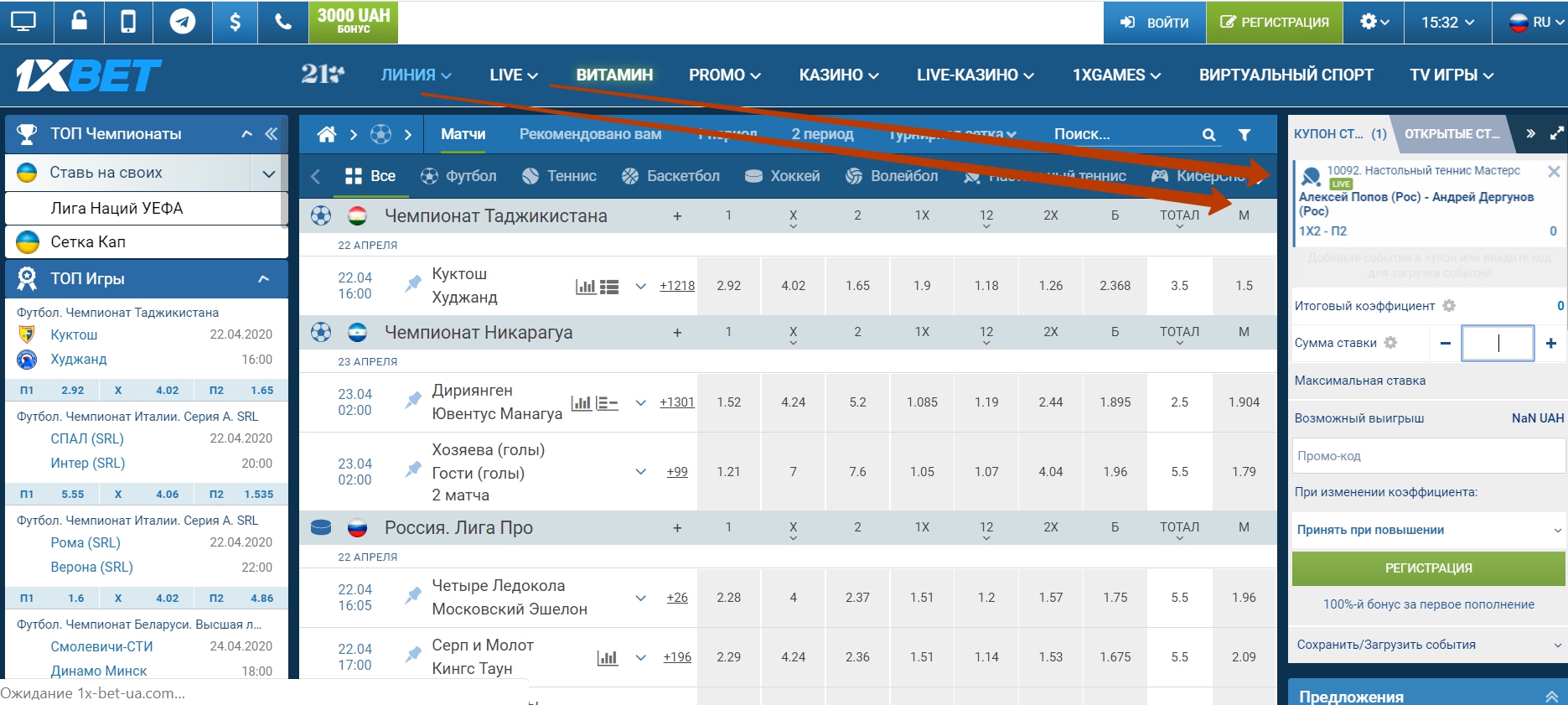The height and width of the screenshot is (705, 1568).
Task: Open the settings gear dropdown
Action: pyautogui.click(x=1374, y=23)
